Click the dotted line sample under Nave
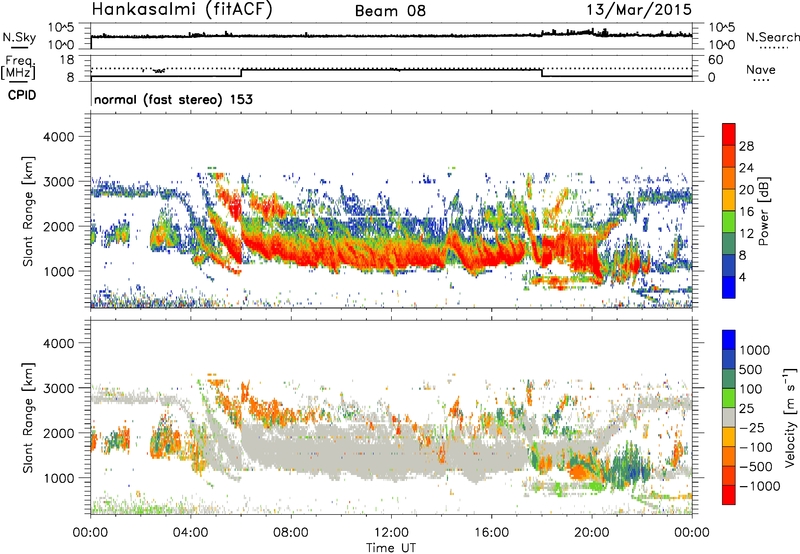Image resolution: width=800 pixels, height=554 pixels. [761, 80]
